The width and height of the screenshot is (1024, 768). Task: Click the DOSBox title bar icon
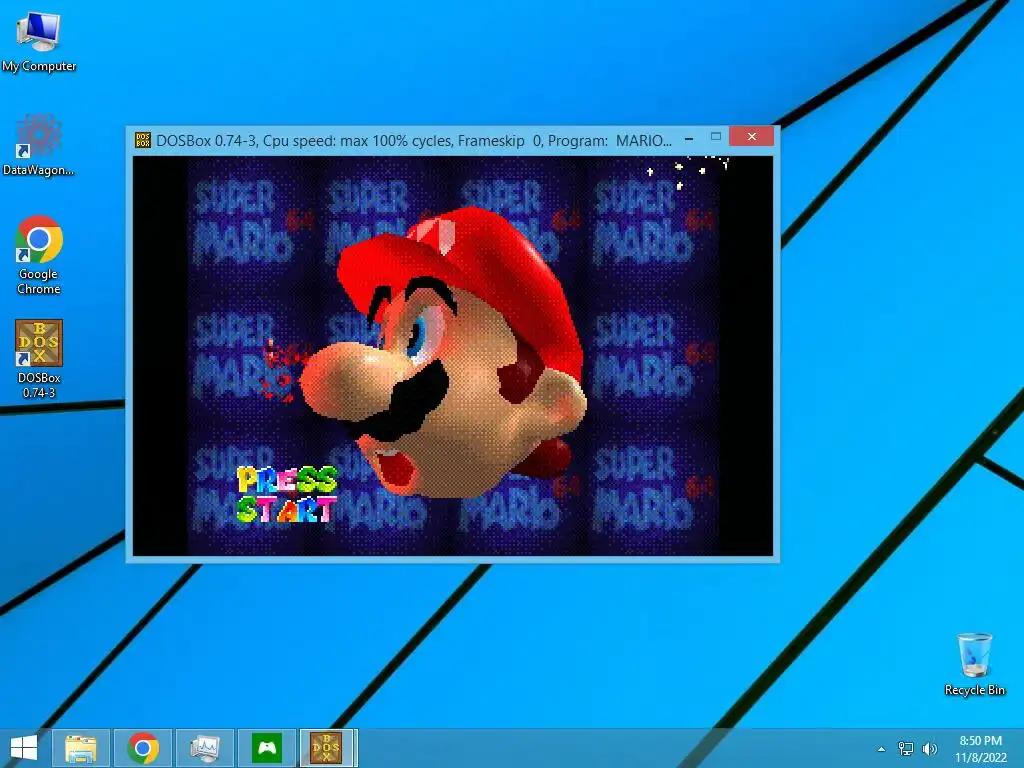(x=142, y=140)
